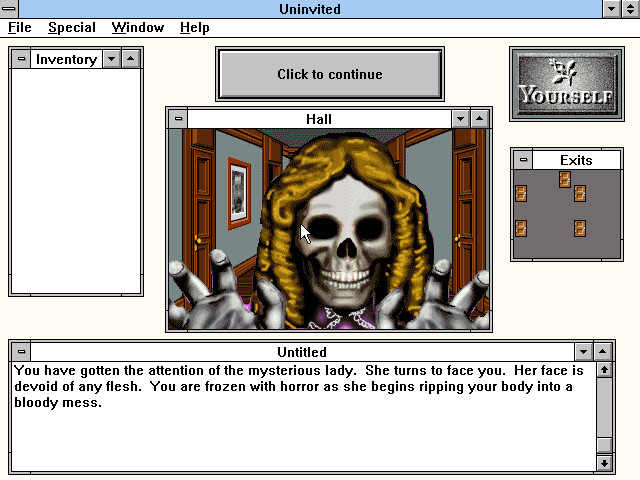Choose the upper-left door in Exits panel
Image resolution: width=640 pixels, height=480 pixels.
coord(521,193)
